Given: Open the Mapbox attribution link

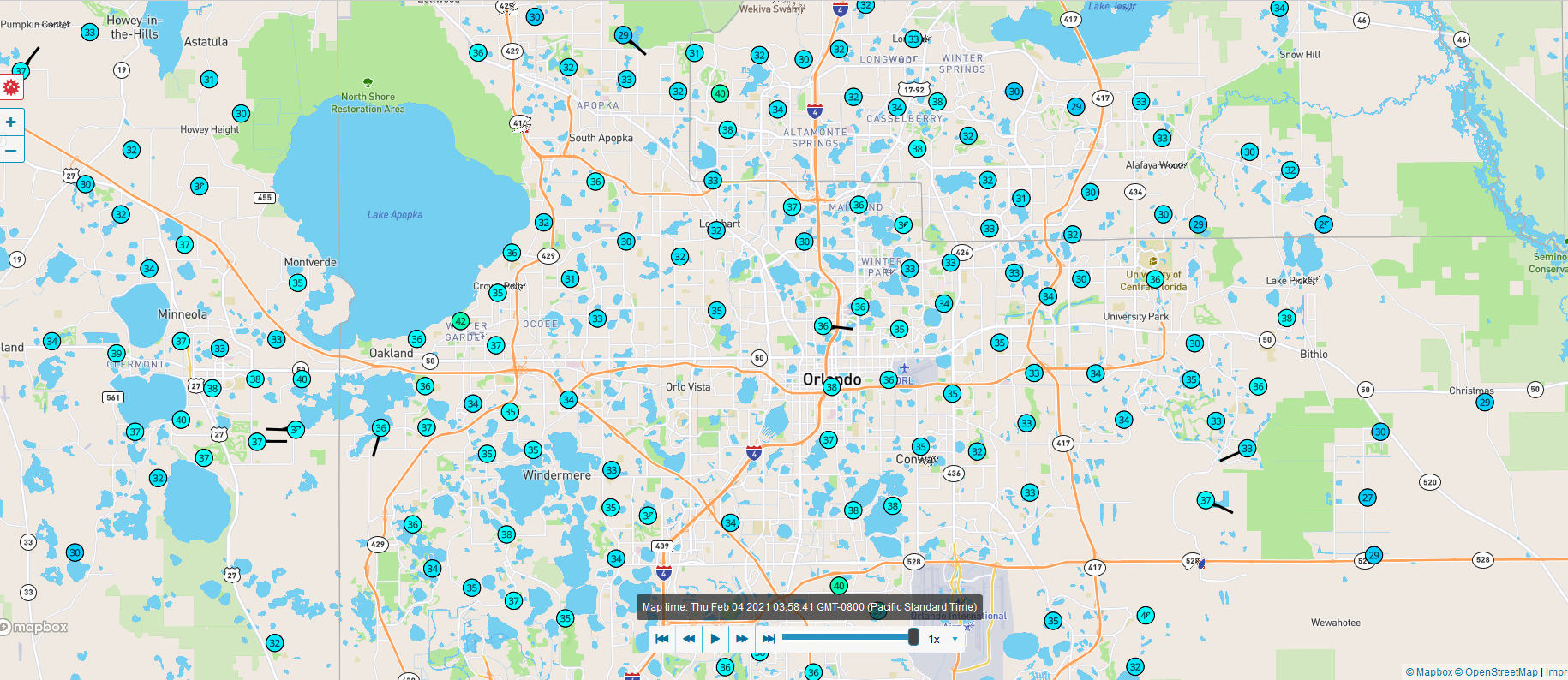Looking at the screenshot, I should [x=1428, y=672].
